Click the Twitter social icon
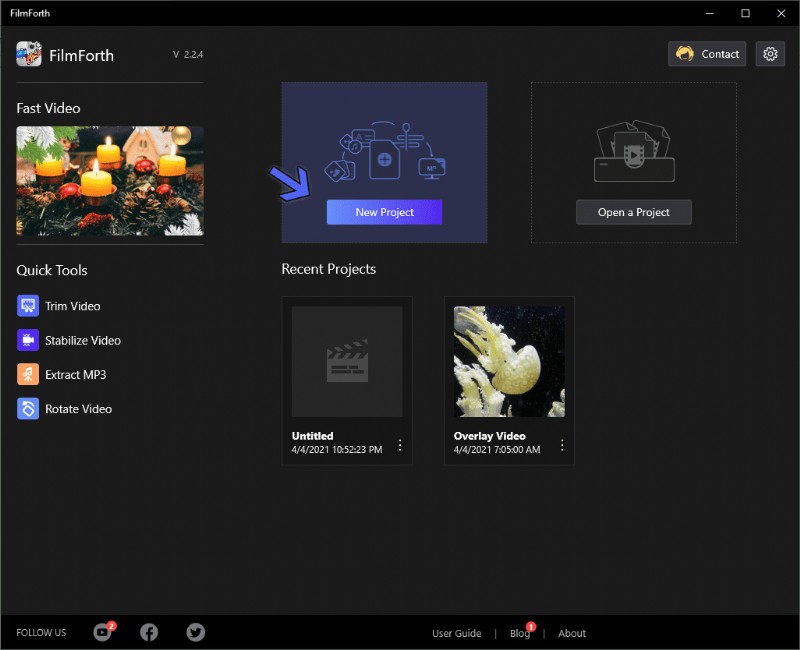This screenshot has height=650, width=800. 195,632
